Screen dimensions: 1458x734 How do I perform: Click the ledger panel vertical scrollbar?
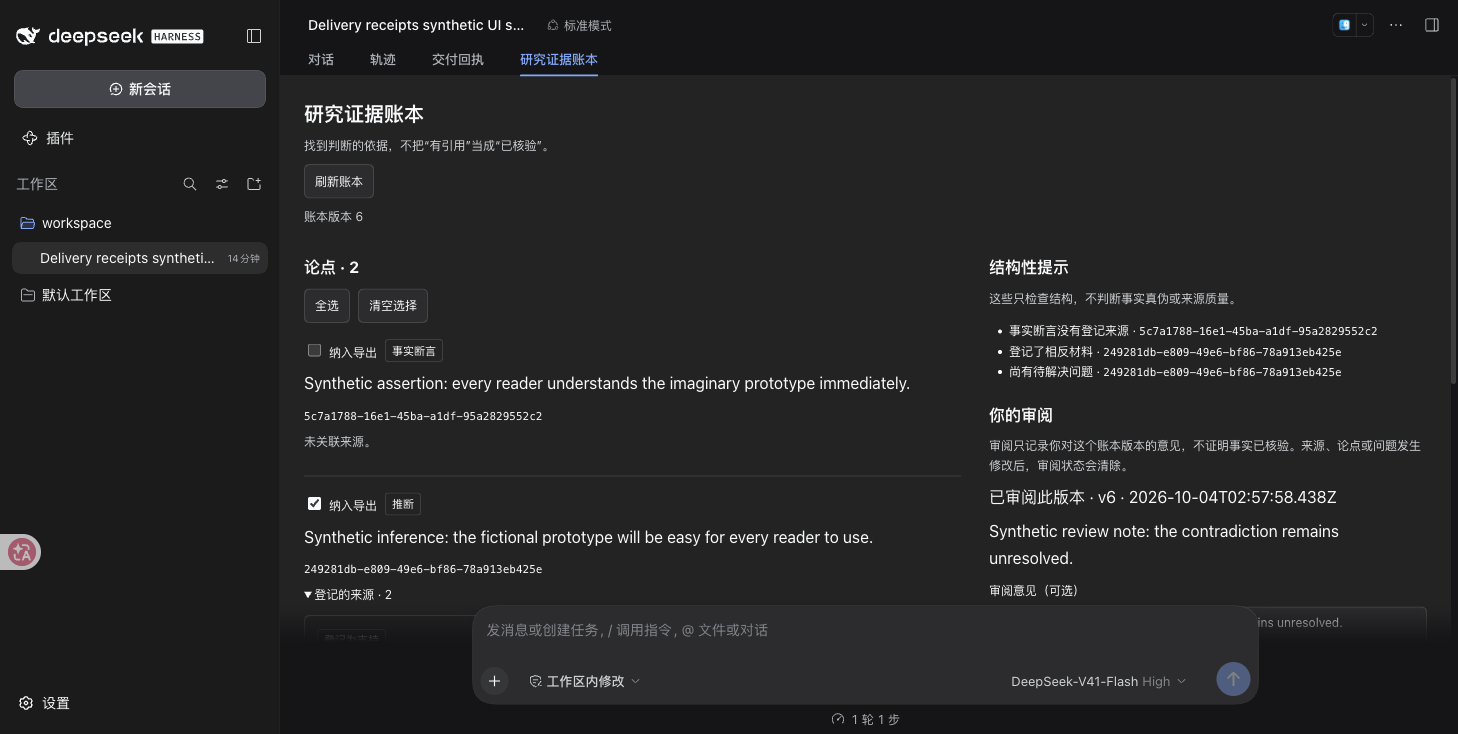[x=1453, y=230]
